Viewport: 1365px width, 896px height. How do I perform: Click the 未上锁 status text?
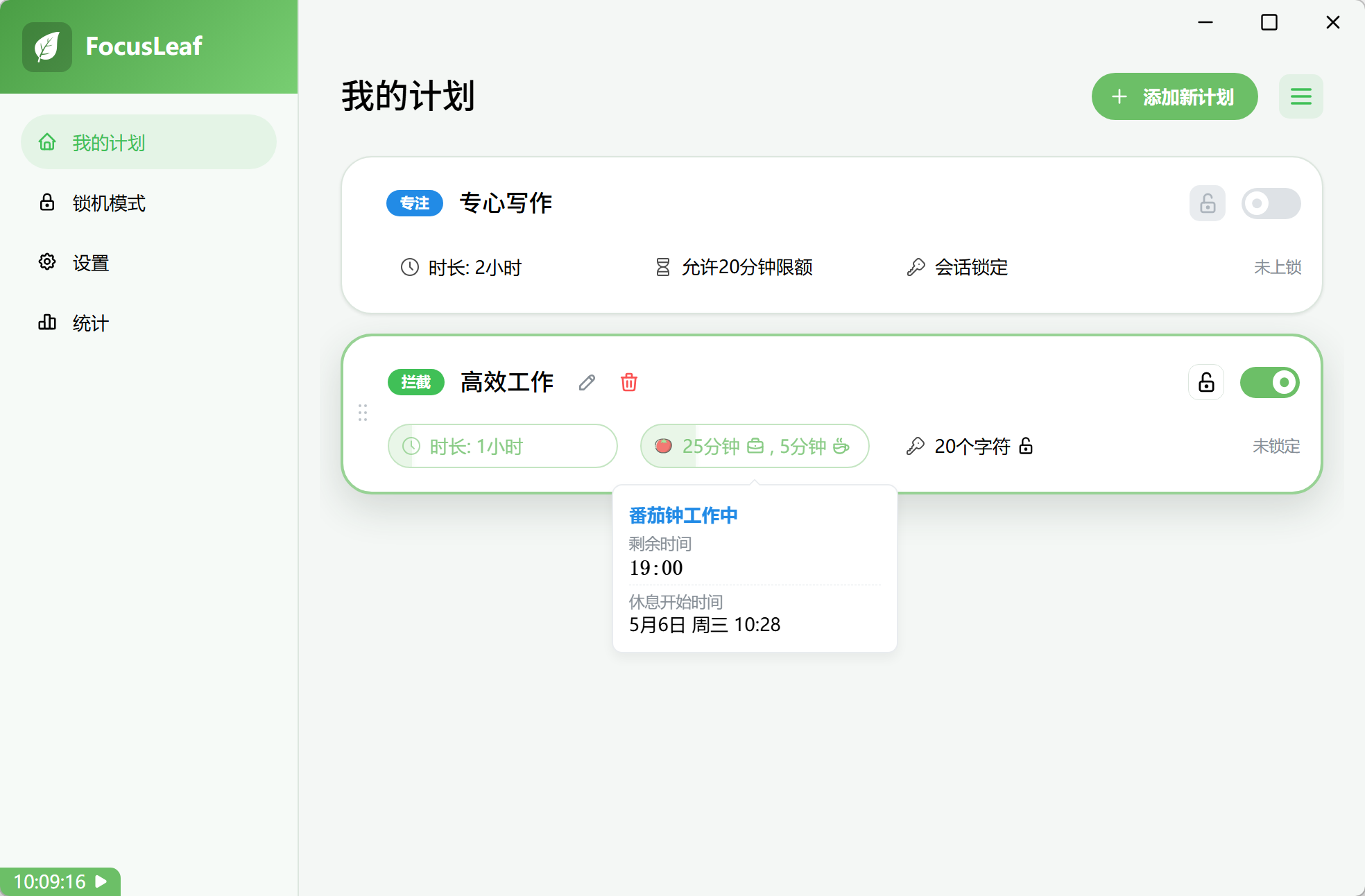point(1277,267)
